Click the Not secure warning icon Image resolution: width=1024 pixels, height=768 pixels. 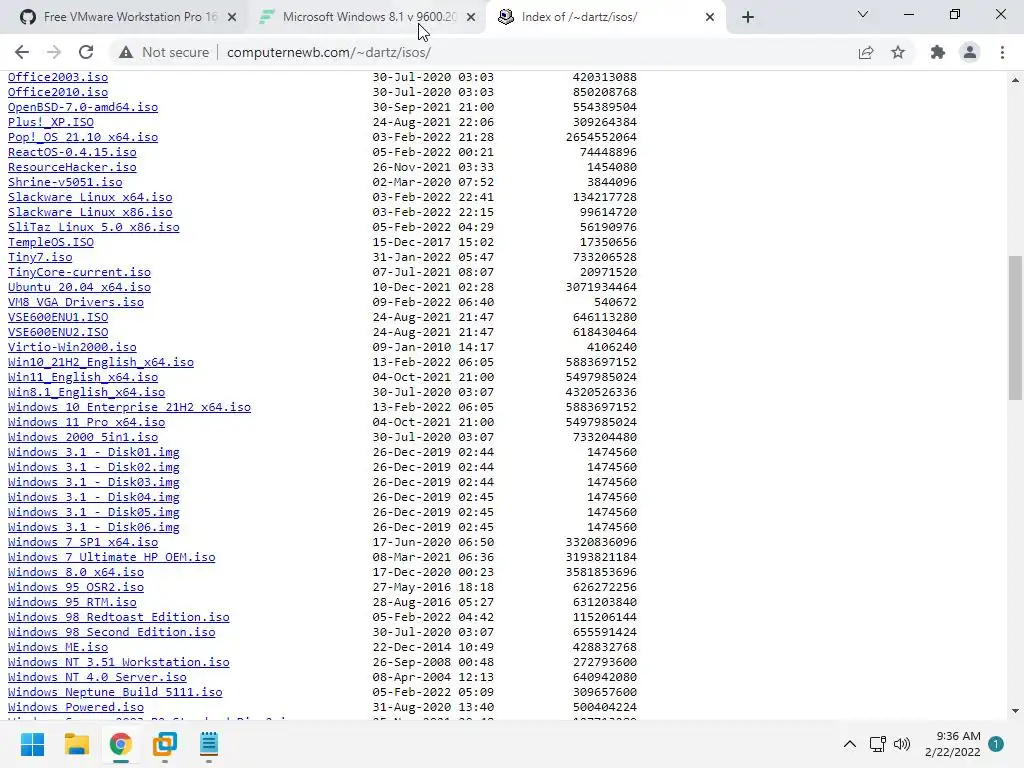point(126,52)
